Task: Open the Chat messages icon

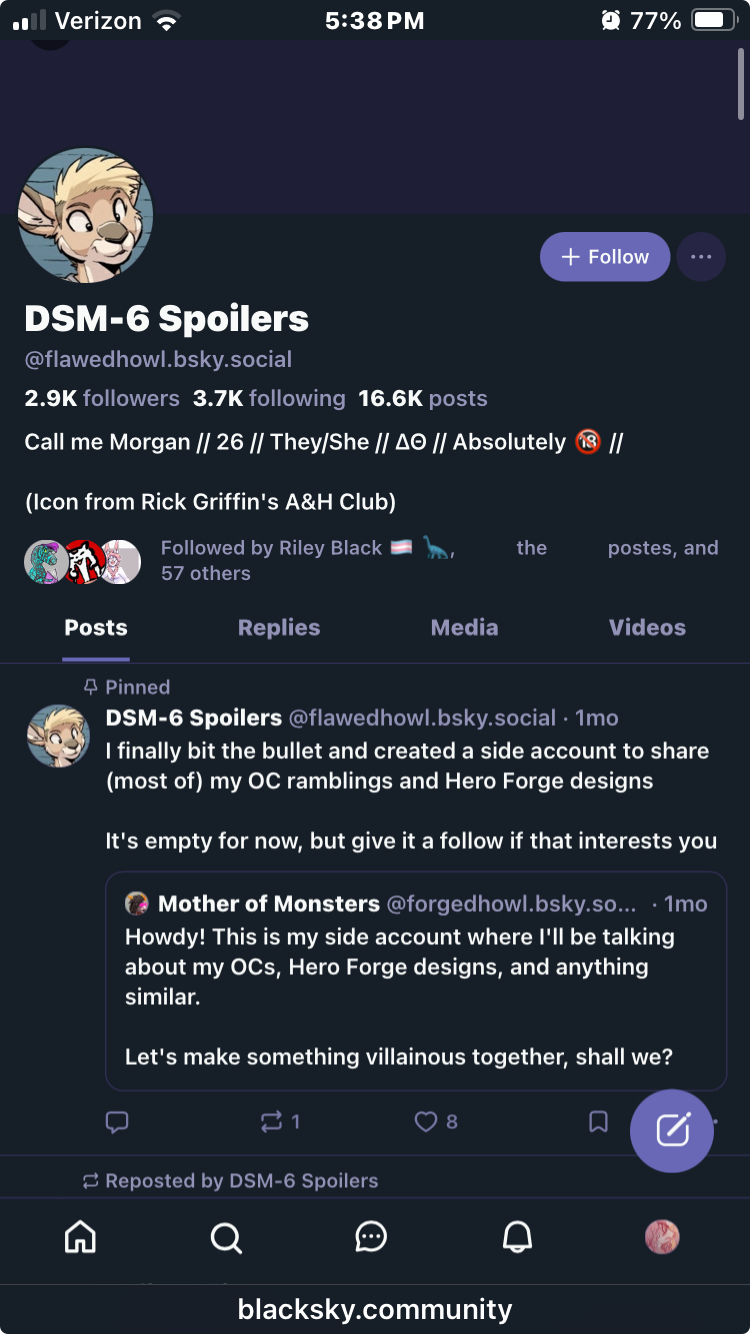Action: click(x=371, y=1238)
